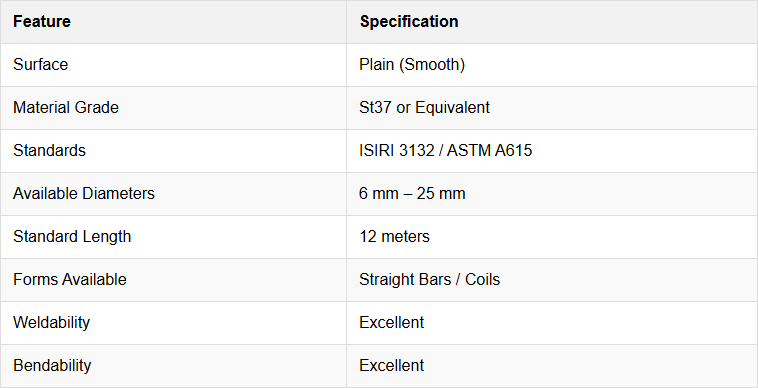Select the Material Grade cell
The image size is (758, 388).
point(66,107)
